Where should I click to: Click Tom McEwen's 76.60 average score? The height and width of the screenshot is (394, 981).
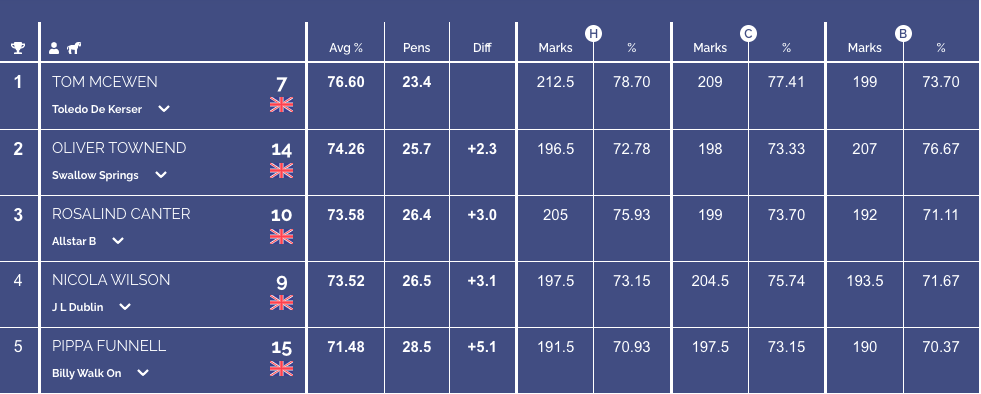(x=346, y=82)
